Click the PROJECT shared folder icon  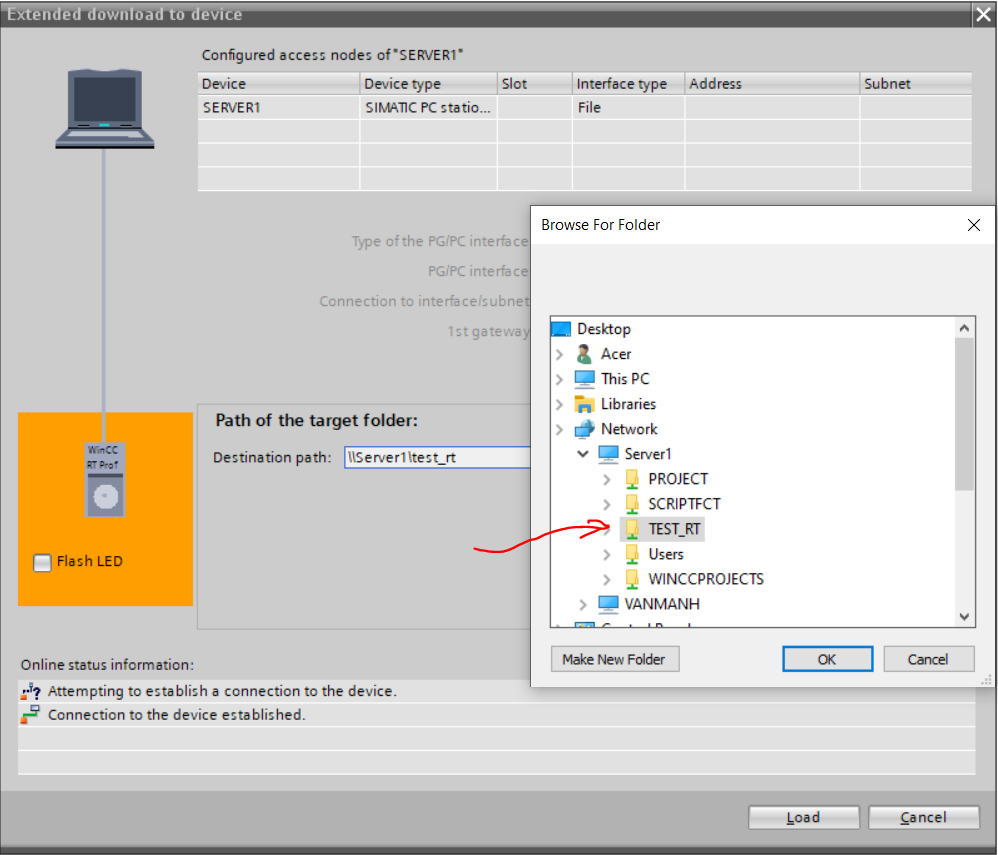(631, 479)
